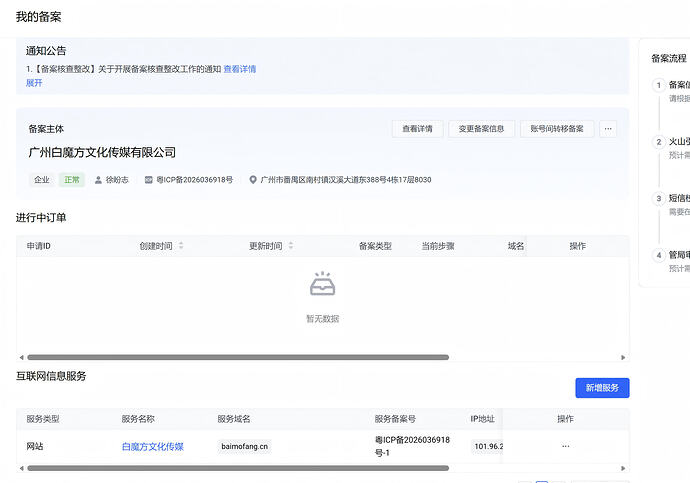Image resolution: width=690 pixels, height=483 pixels.
Task: Open 查看详情 link in the notice
Action: point(240,69)
